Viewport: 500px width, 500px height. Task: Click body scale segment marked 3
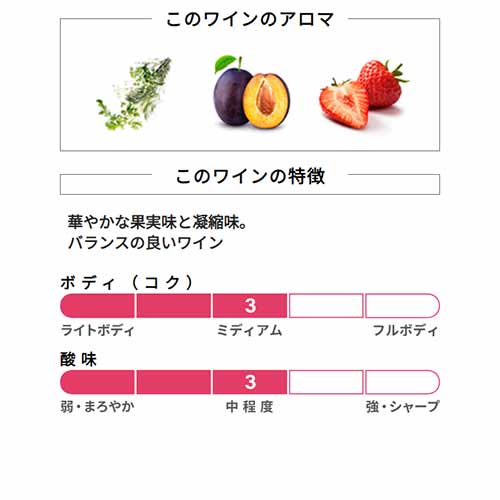[250, 306]
